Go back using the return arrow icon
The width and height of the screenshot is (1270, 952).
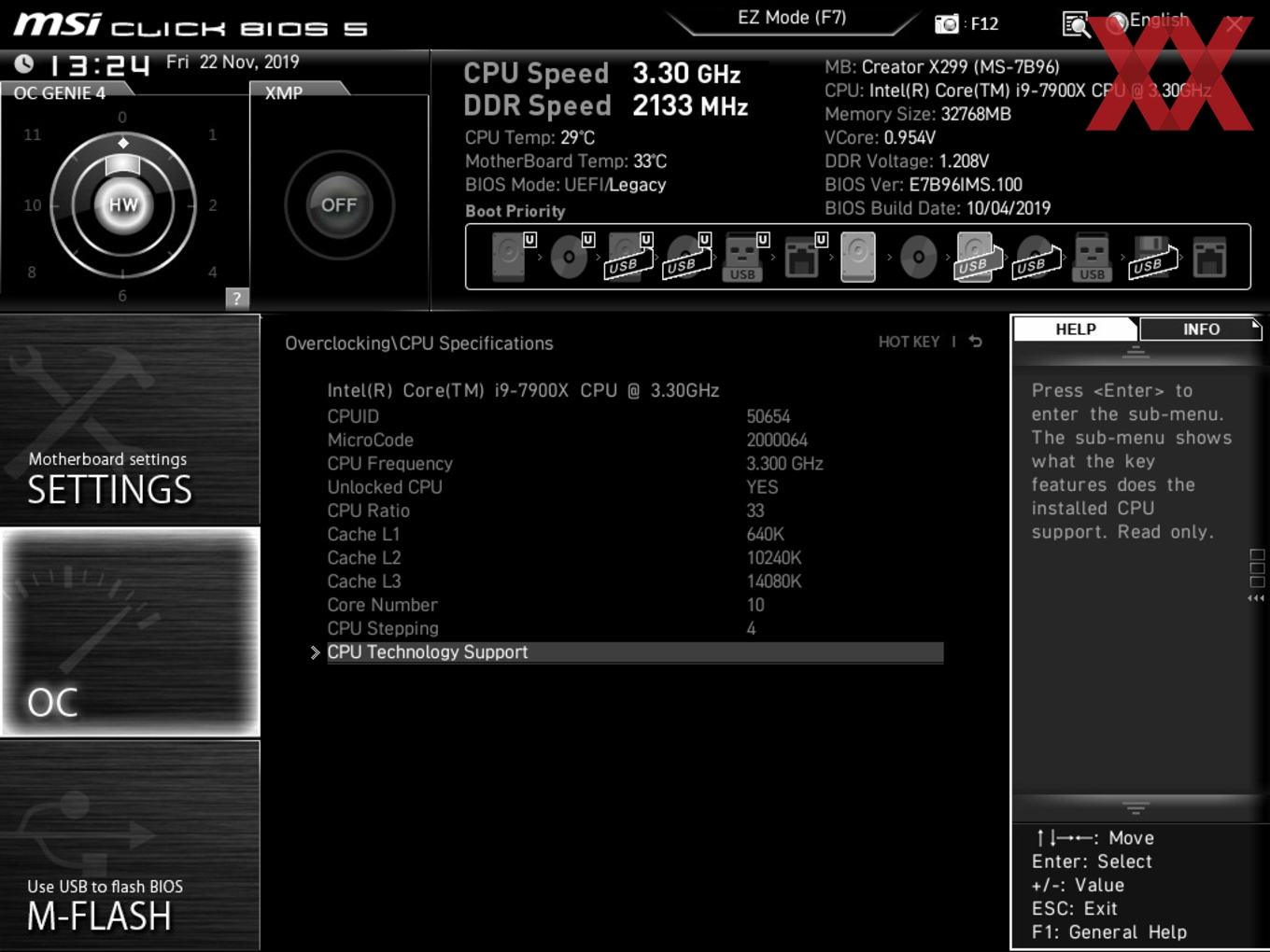click(976, 342)
